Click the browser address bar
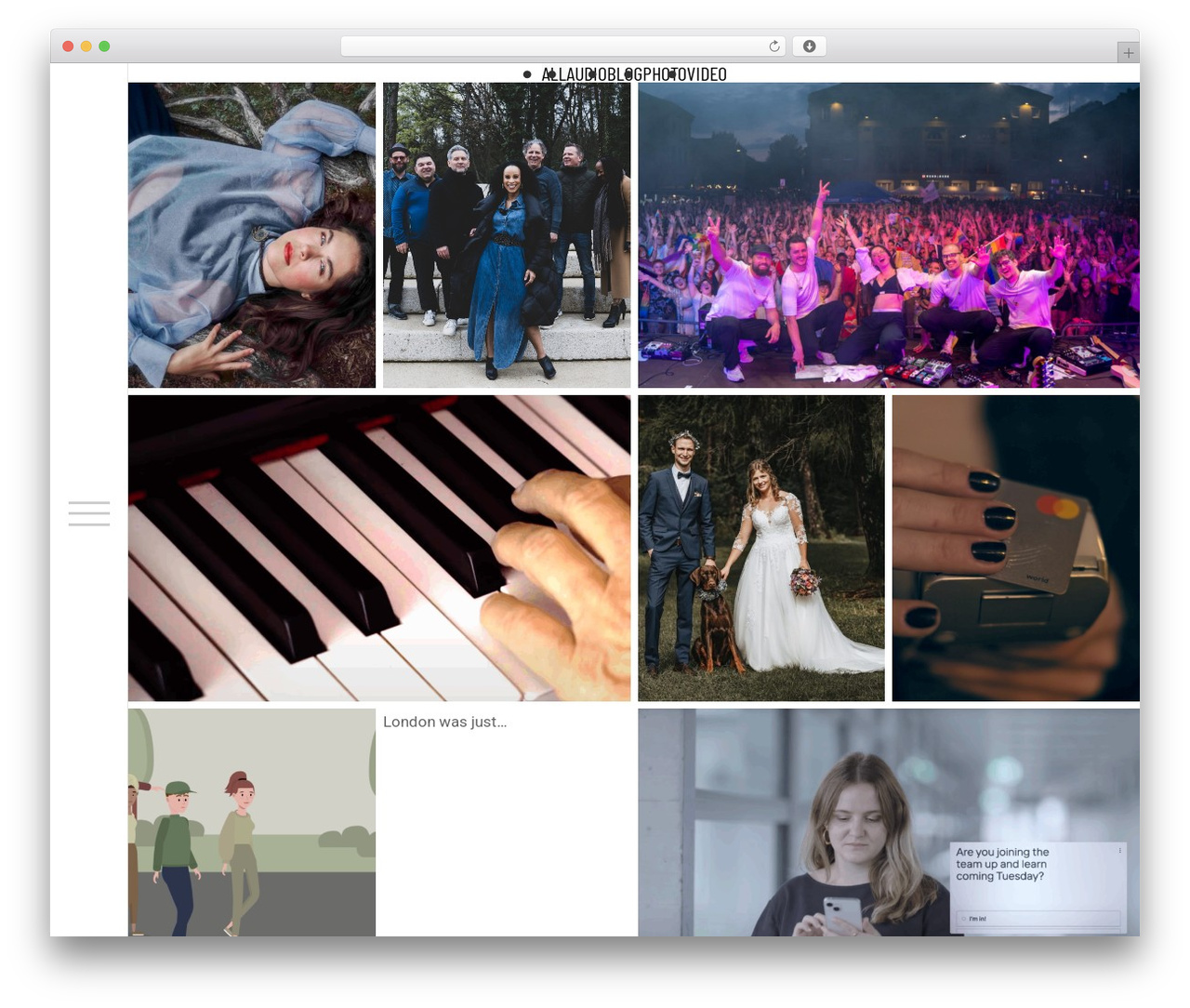The image size is (1190, 1008). pos(563,46)
